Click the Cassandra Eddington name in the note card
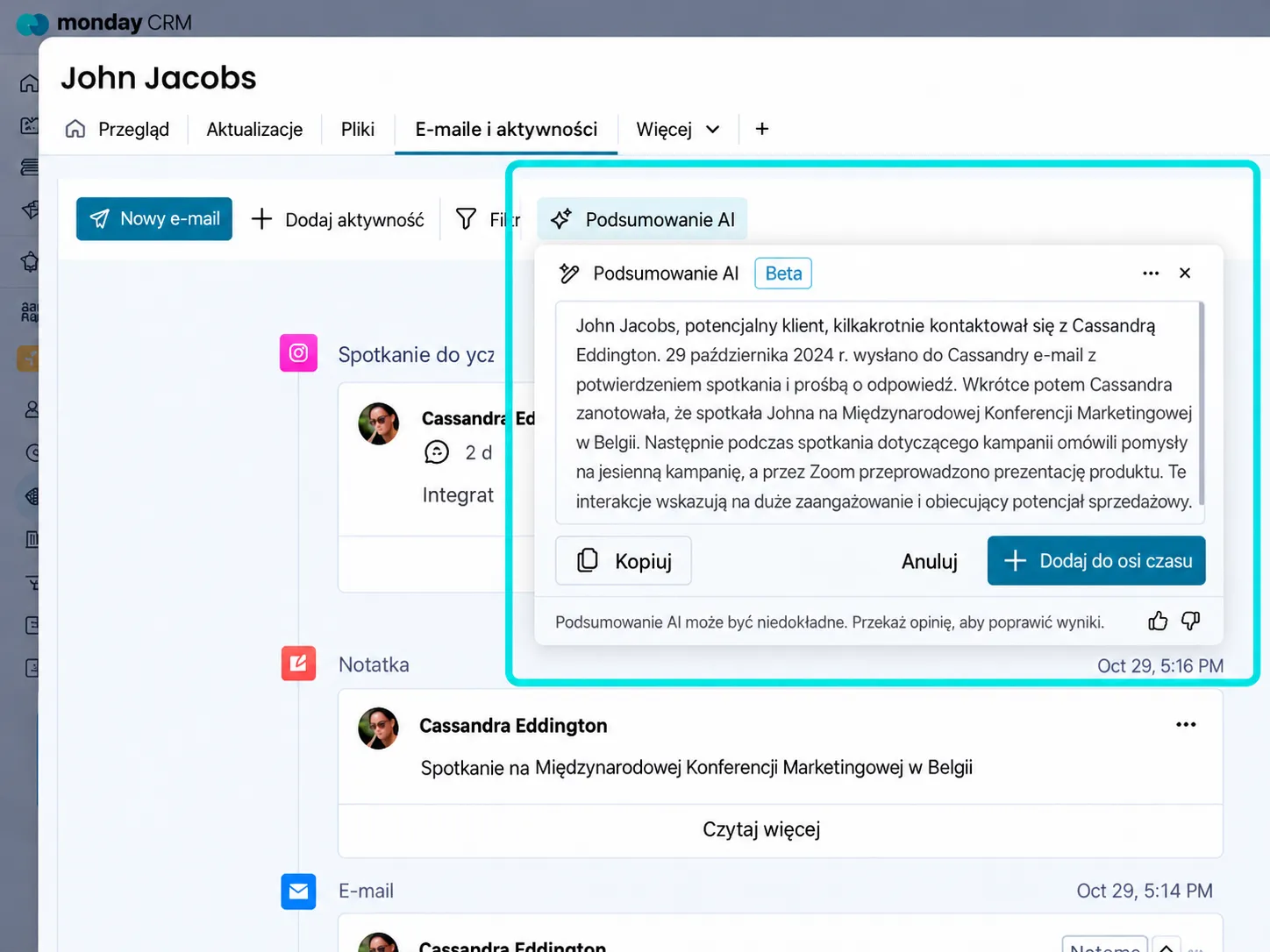 tap(513, 726)
